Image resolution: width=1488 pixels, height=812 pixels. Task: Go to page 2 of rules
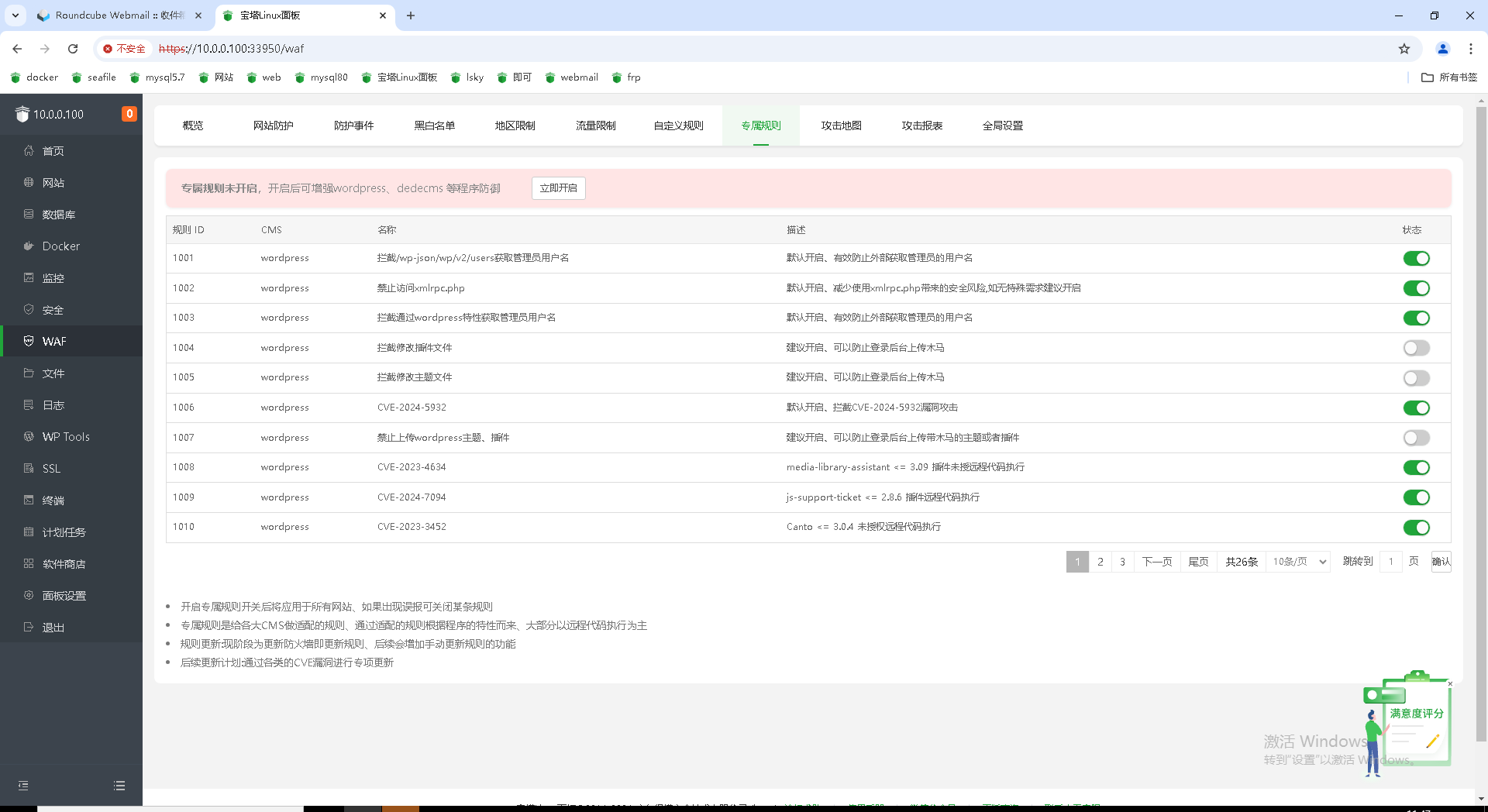(1100, 562)
